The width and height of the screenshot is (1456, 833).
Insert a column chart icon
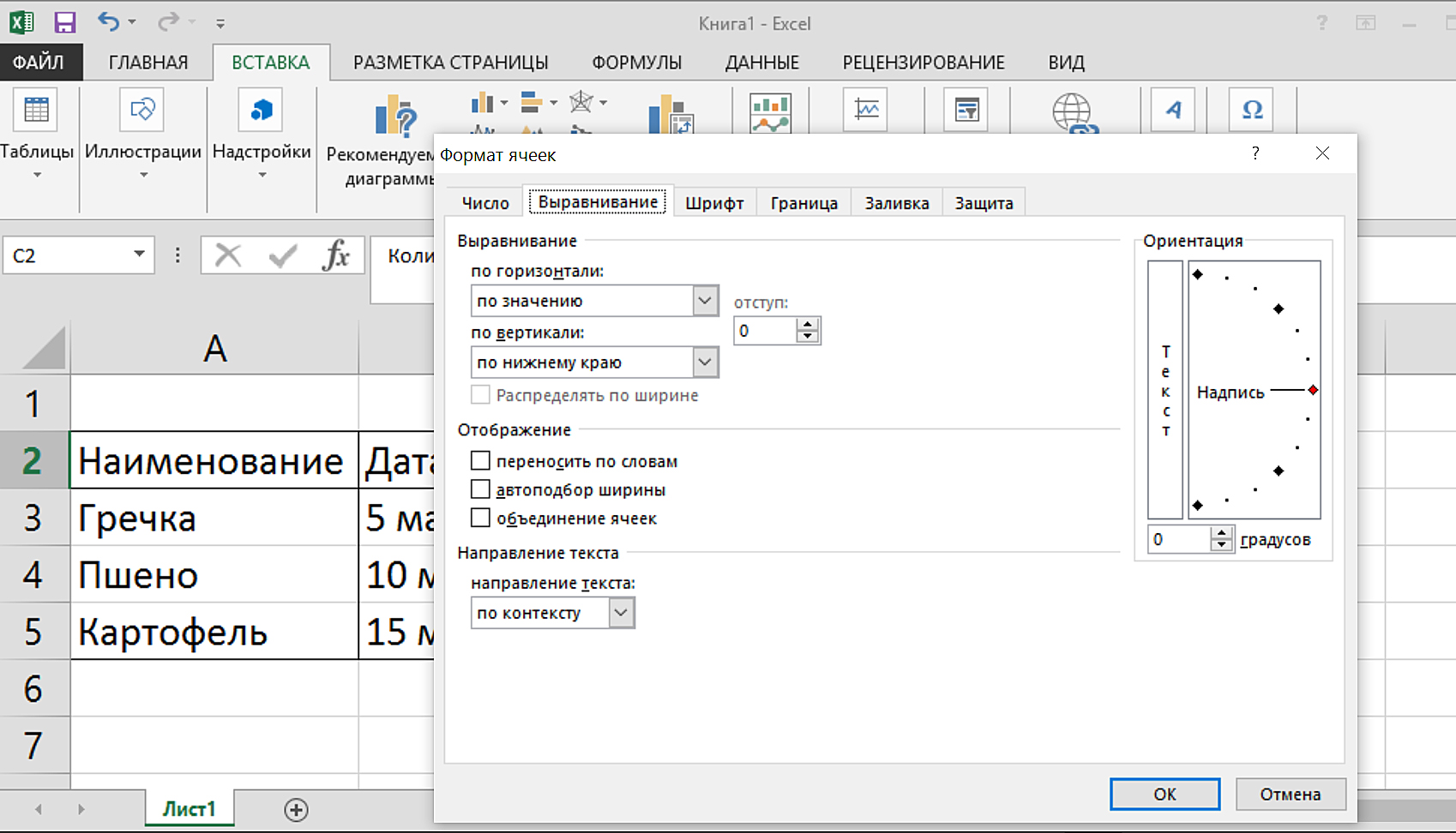tap(482, 104)
